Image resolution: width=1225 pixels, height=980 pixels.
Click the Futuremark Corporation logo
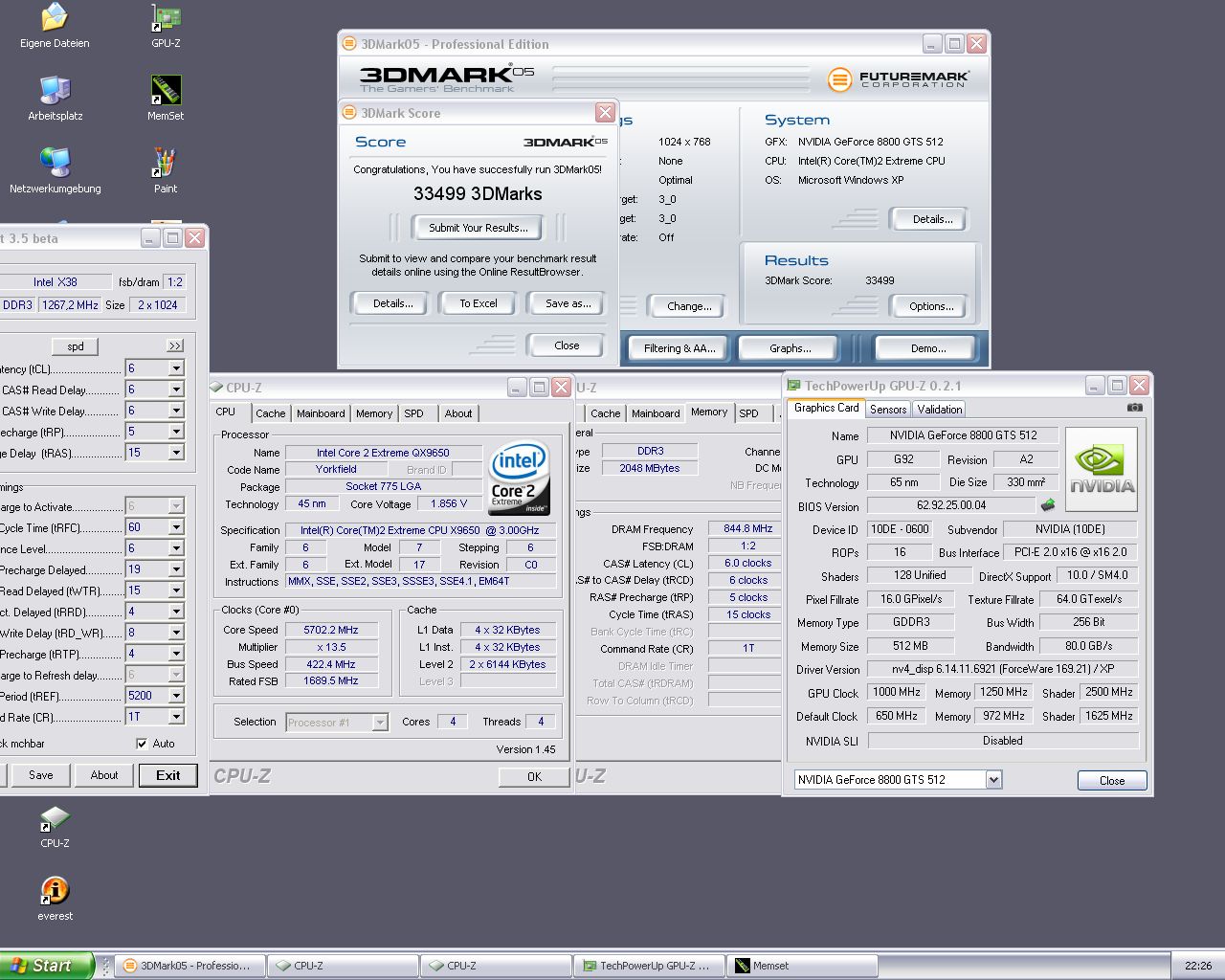point(898,78)
